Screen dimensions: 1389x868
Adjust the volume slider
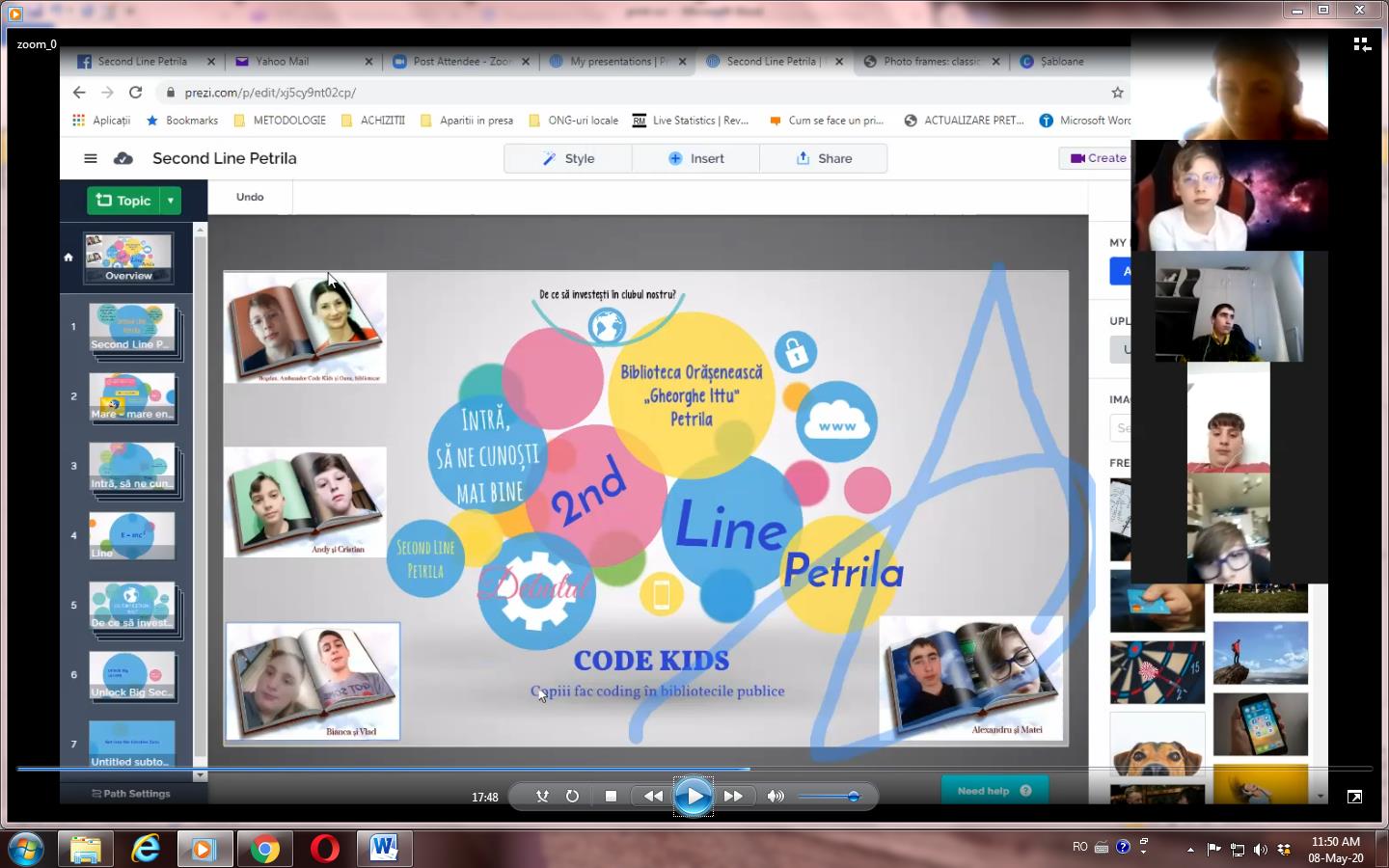click(853, 796)
